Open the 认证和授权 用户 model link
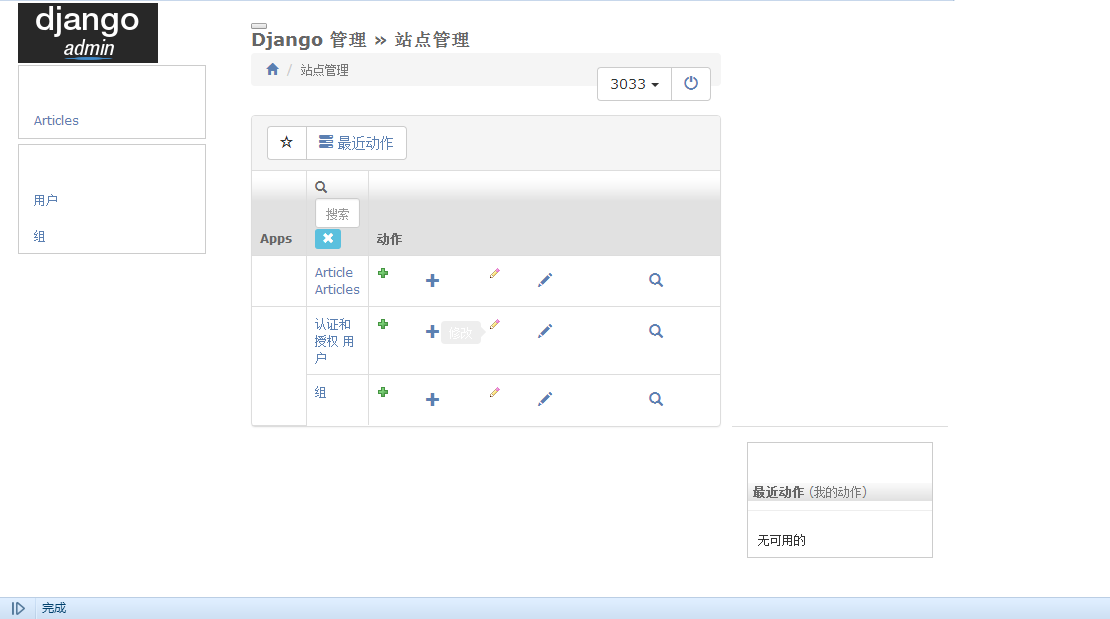 coord(334,341)
